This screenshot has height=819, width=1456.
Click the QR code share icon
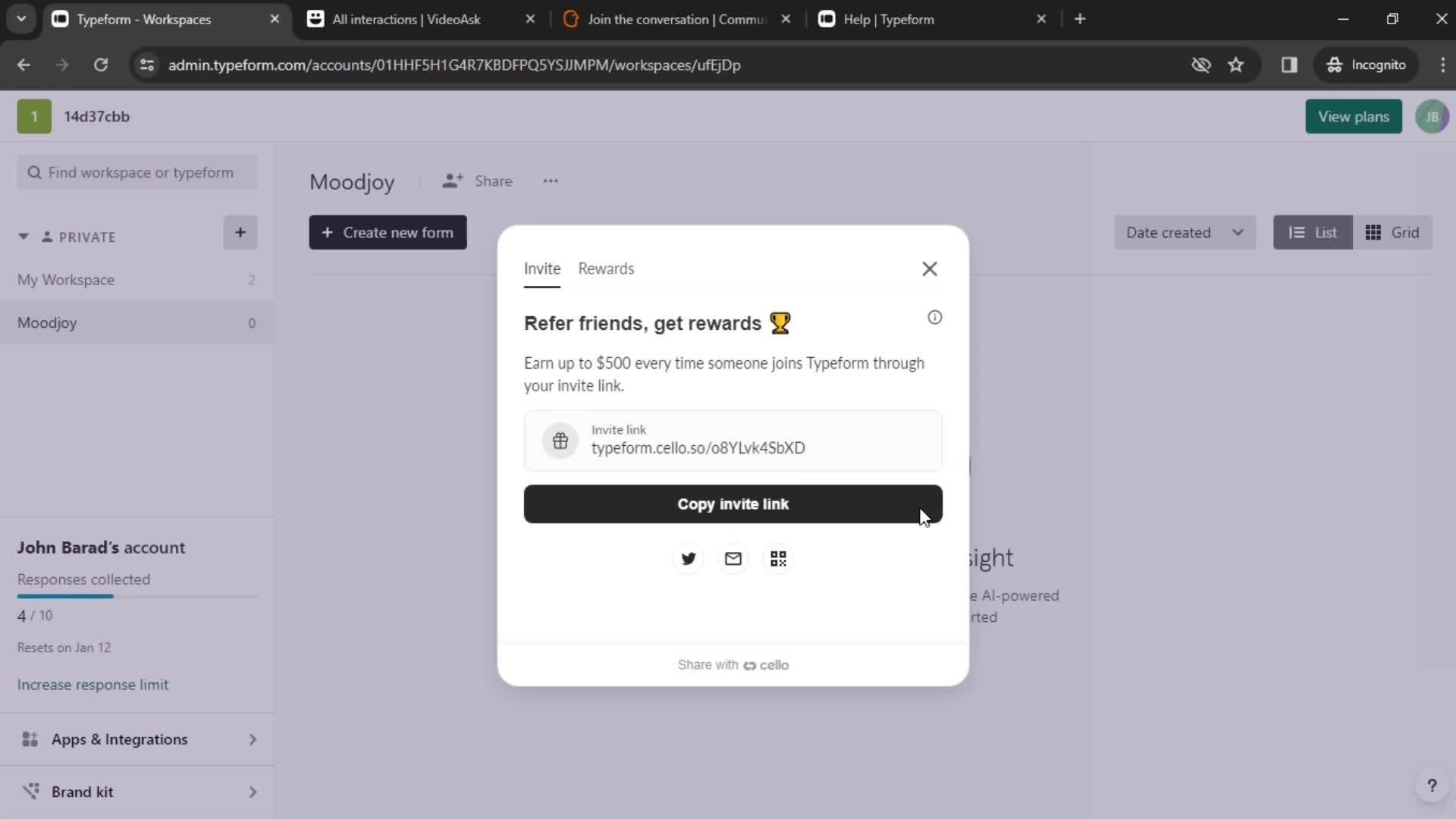pyautogui.click(x=778, y=558)
